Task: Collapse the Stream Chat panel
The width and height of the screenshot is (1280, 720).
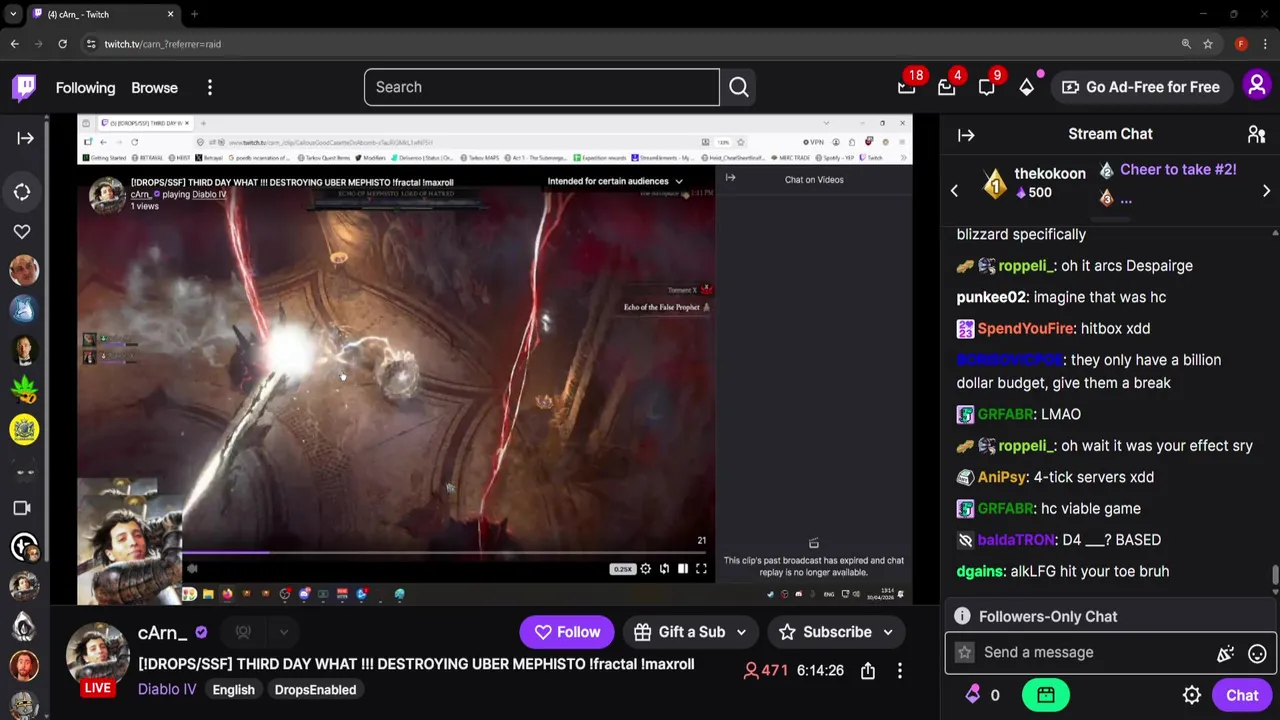Action: pyautogui.click(x=966, y=135)
